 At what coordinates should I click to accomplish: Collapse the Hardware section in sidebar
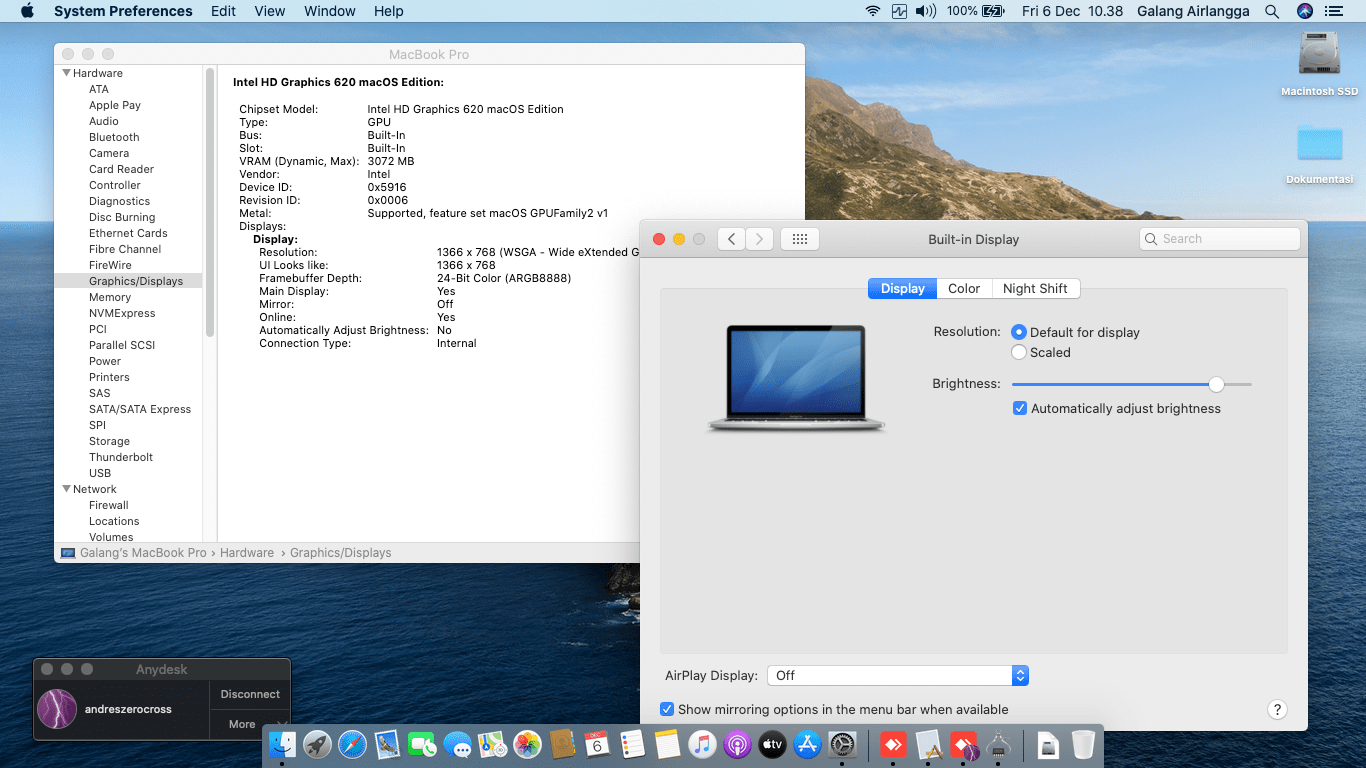67,73
